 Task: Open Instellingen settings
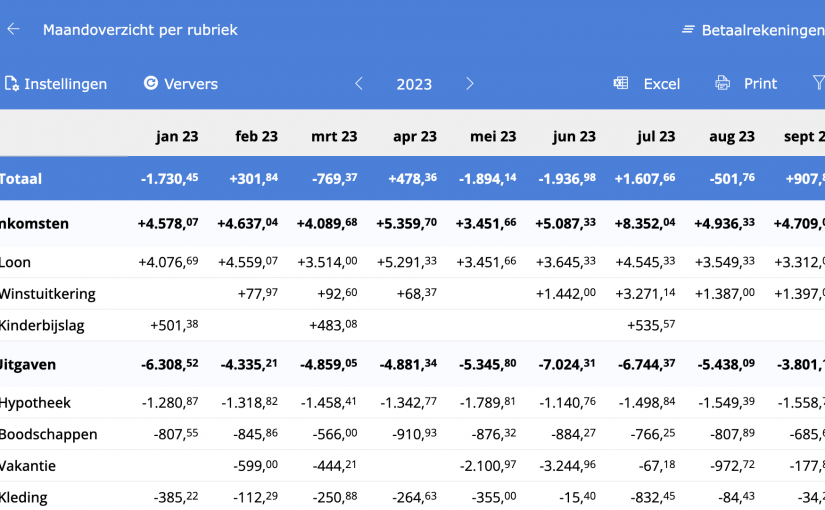(x=55, y=84)
